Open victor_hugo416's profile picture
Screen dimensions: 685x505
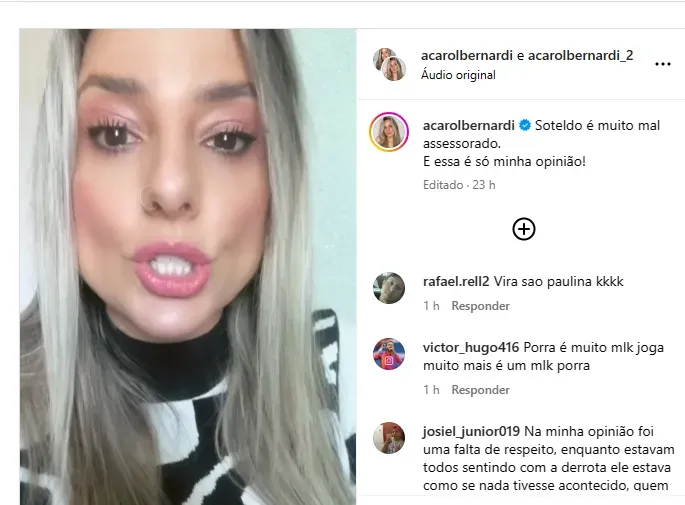click(389, 354)
